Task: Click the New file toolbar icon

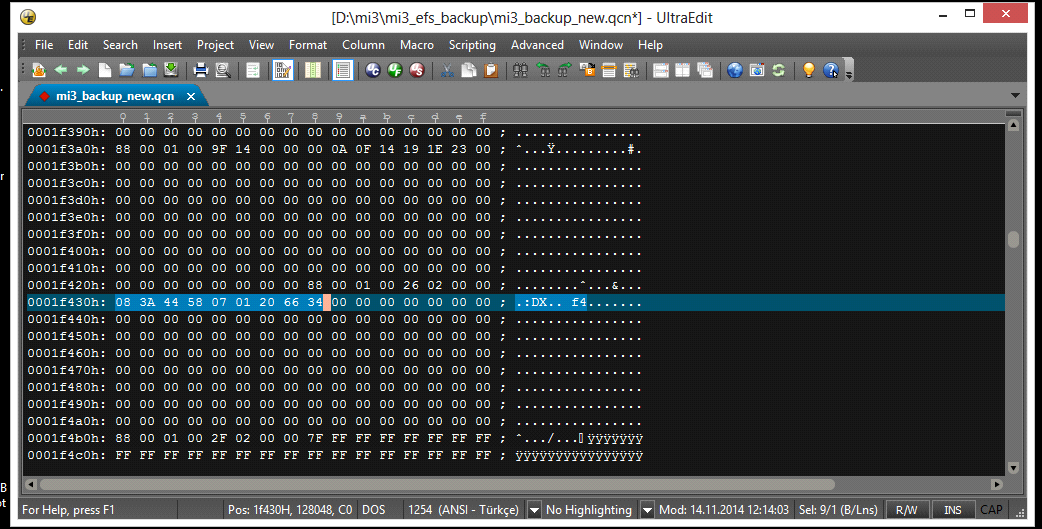Action: 105,70
